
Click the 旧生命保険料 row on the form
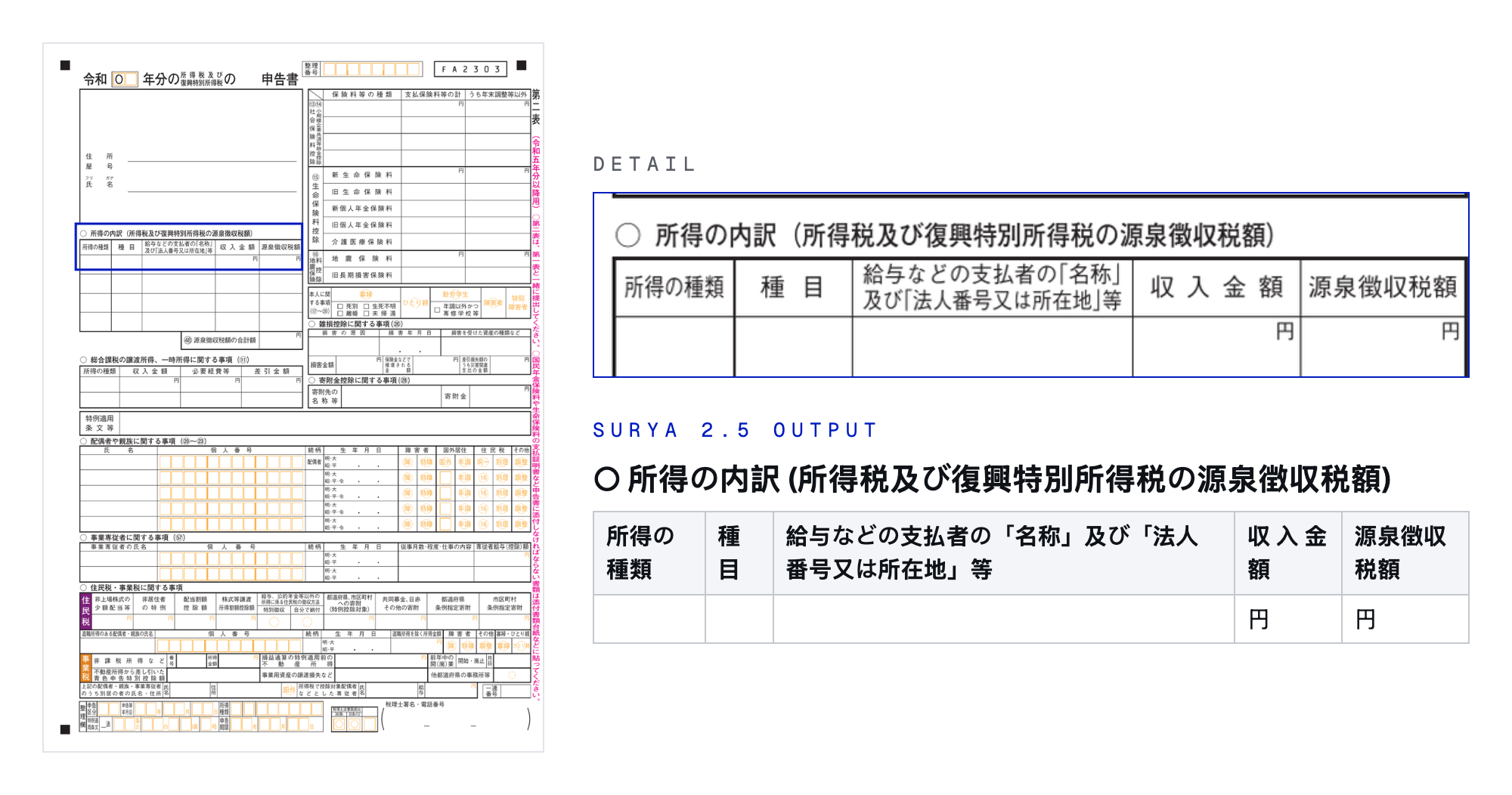[427, 192]
